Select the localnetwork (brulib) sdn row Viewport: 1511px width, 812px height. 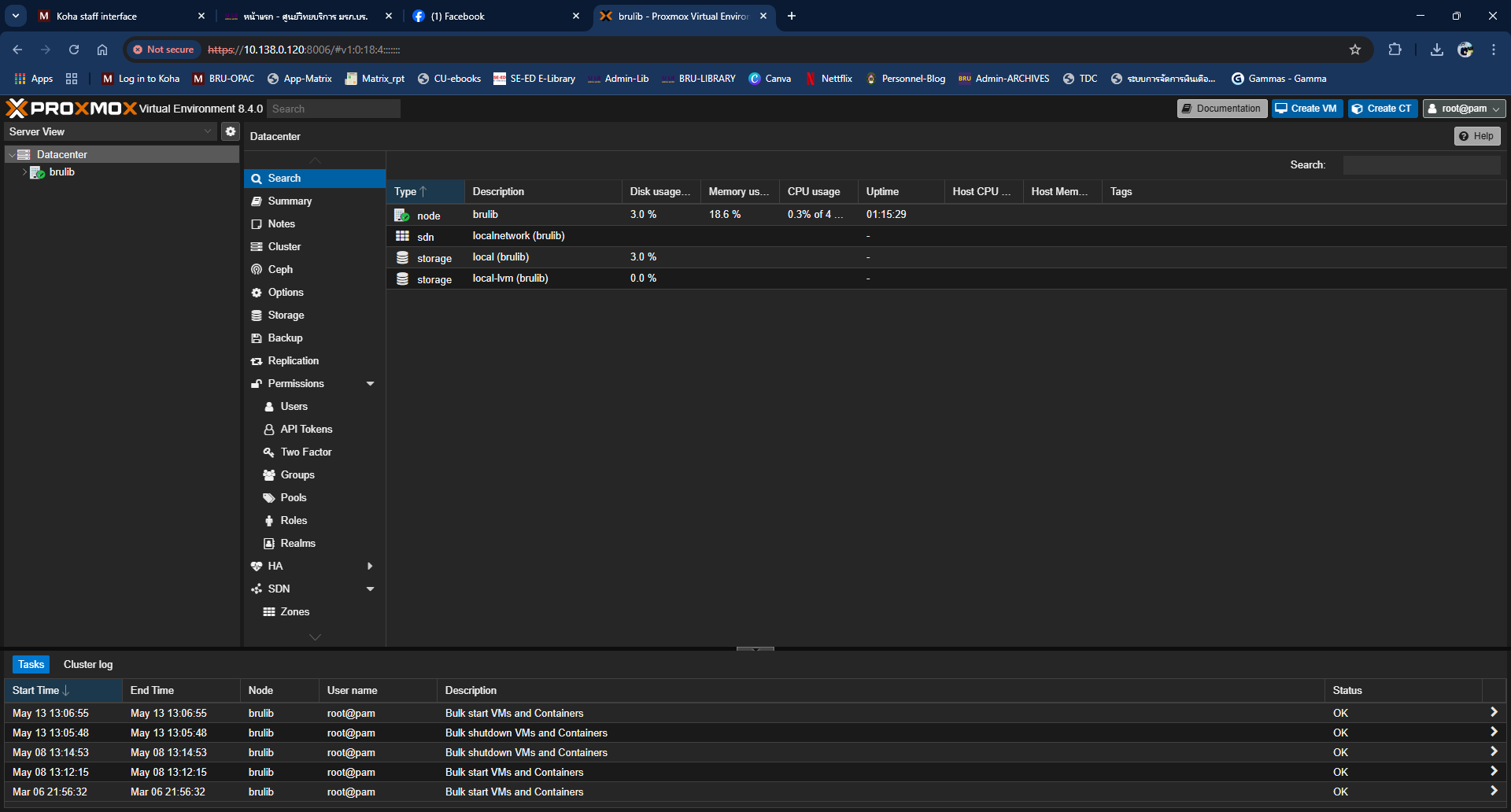(x=946, y=236)
